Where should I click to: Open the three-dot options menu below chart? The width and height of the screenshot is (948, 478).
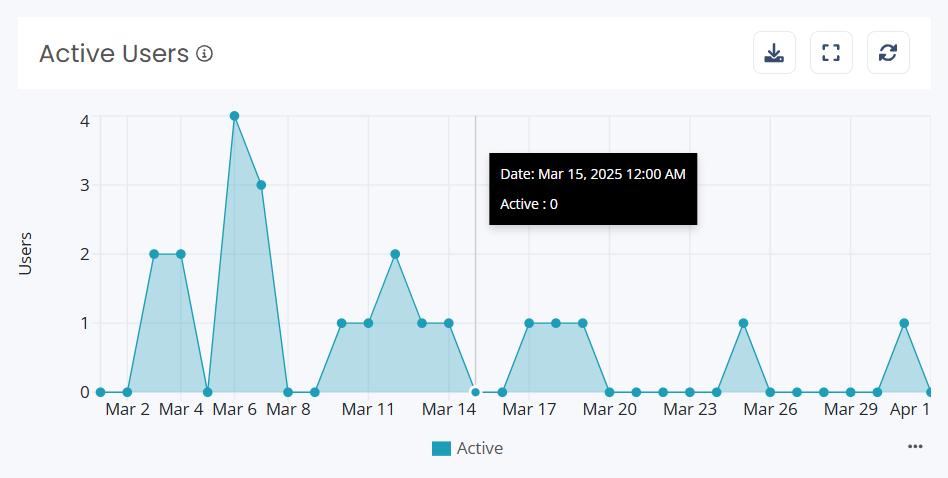[x=915, y=446]
